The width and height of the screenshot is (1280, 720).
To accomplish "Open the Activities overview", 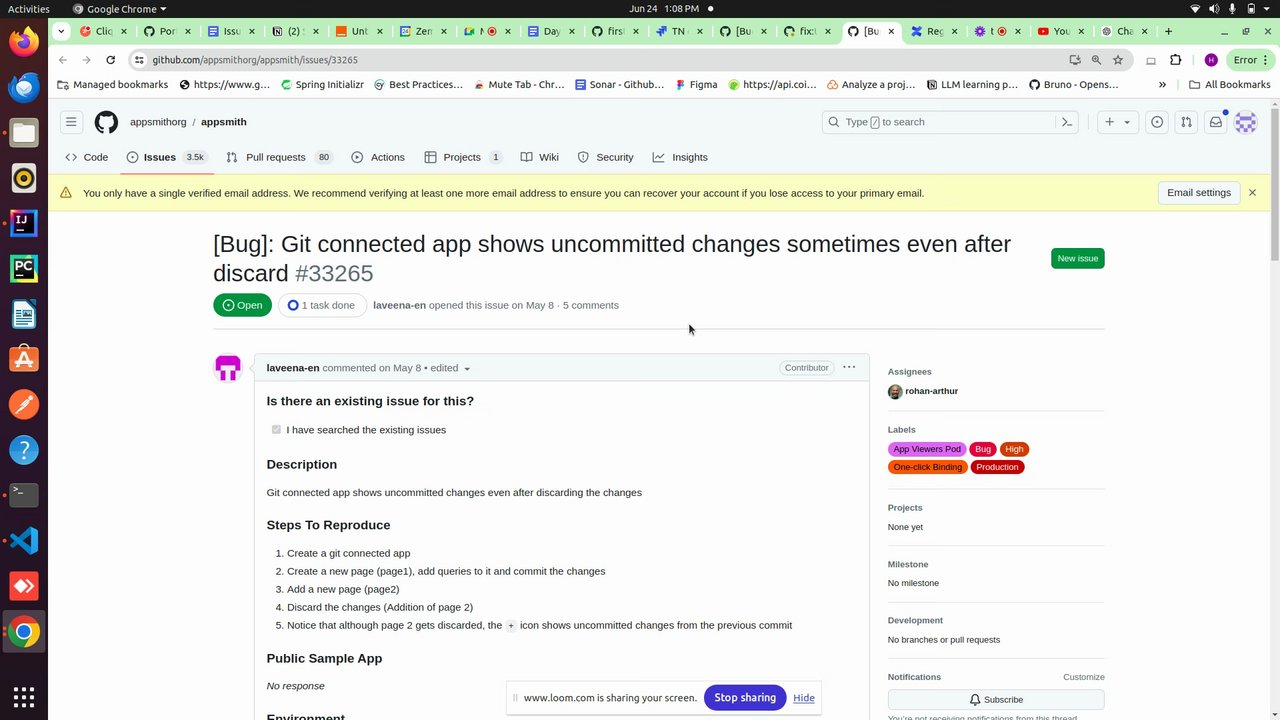I will 28,9.
